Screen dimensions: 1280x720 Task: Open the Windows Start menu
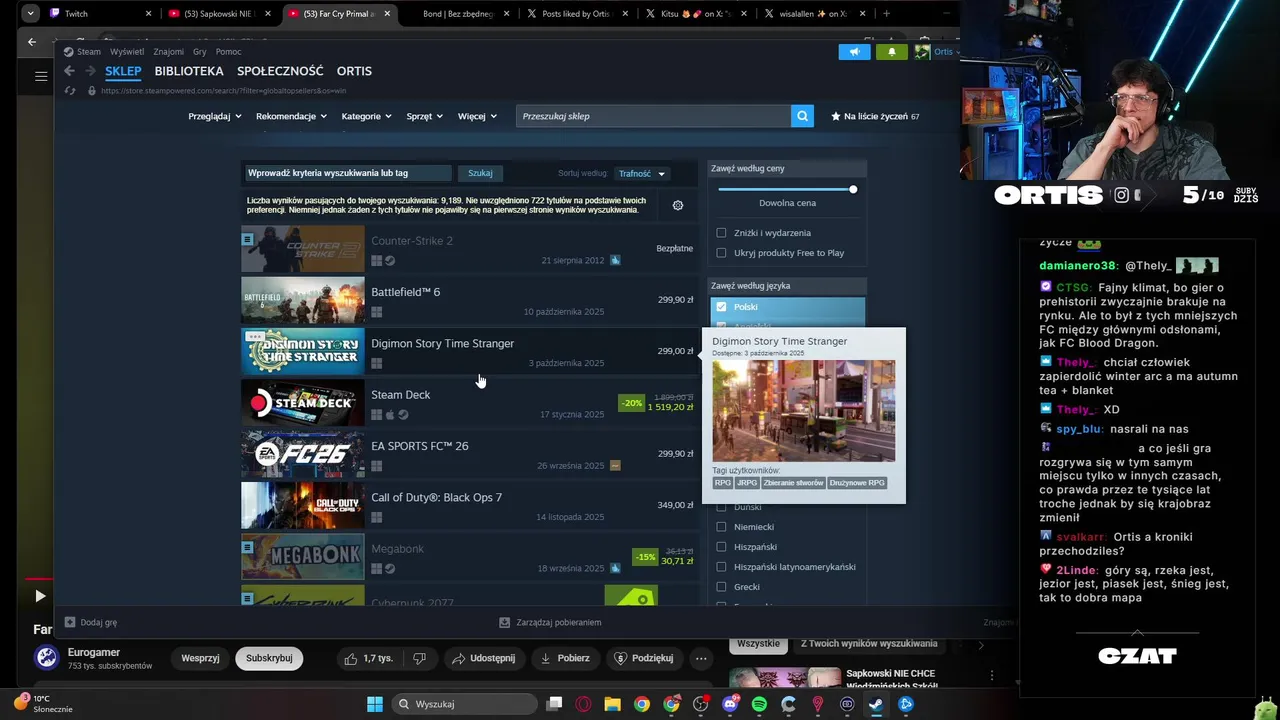(375, 704)
